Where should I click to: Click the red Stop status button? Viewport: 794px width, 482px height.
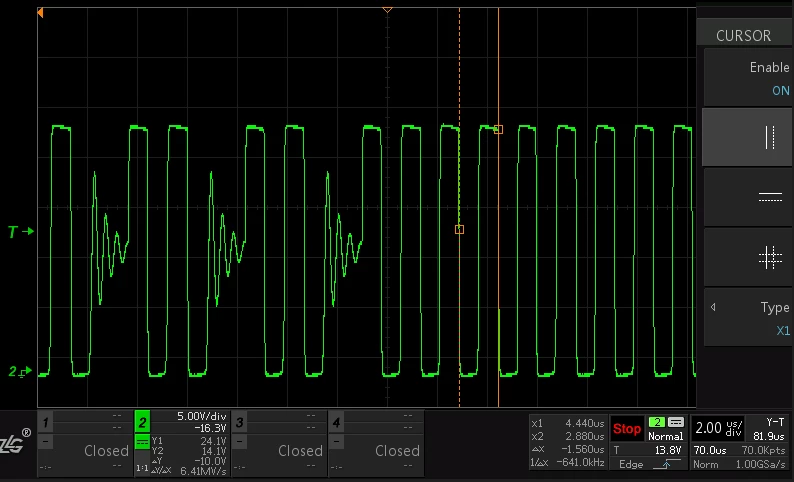pyautogui.click(x=627, y=429)
